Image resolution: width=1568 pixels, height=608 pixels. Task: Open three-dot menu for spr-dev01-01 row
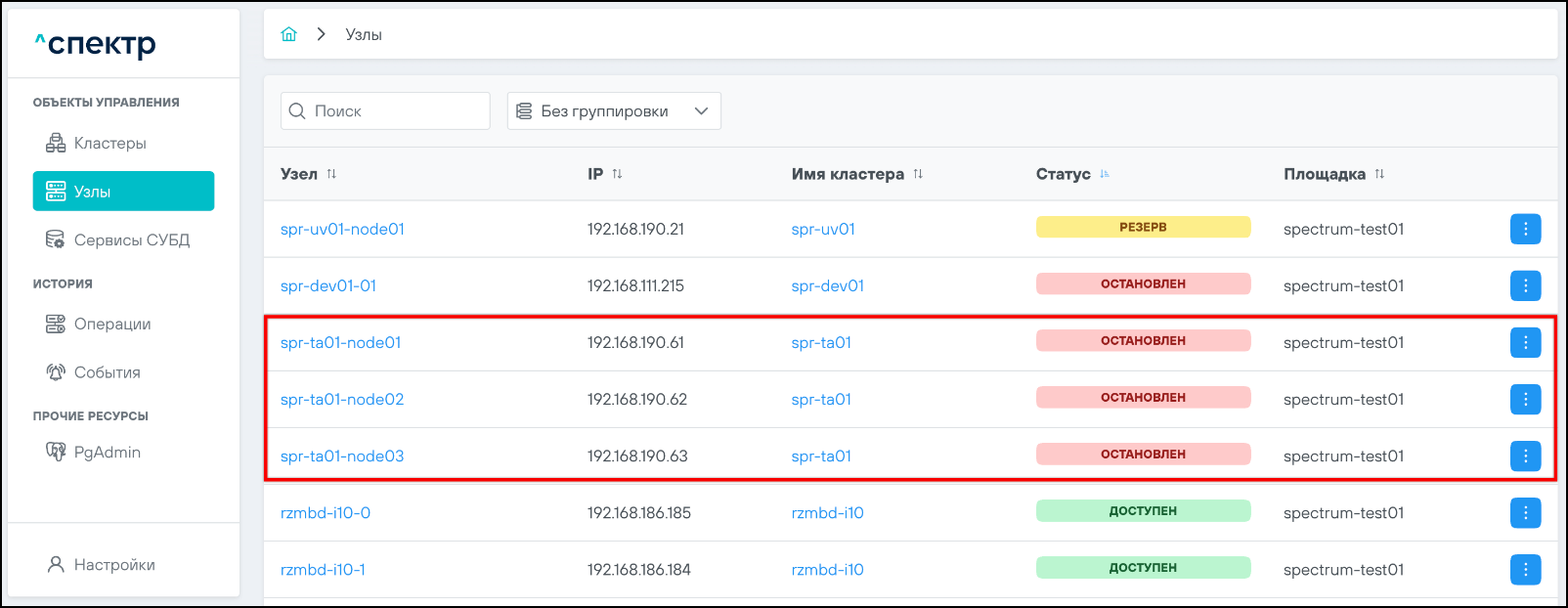(x=1525, y=285)
